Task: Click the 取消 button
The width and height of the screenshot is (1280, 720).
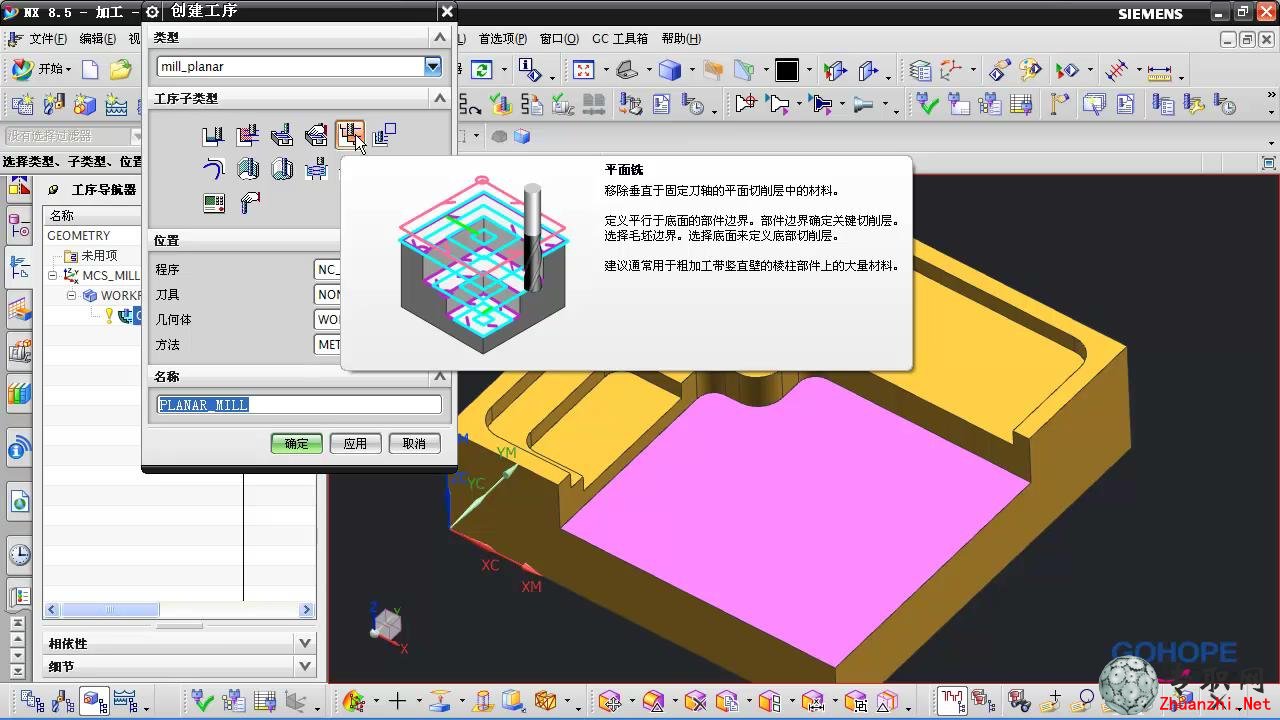Action: coord(414,443)
